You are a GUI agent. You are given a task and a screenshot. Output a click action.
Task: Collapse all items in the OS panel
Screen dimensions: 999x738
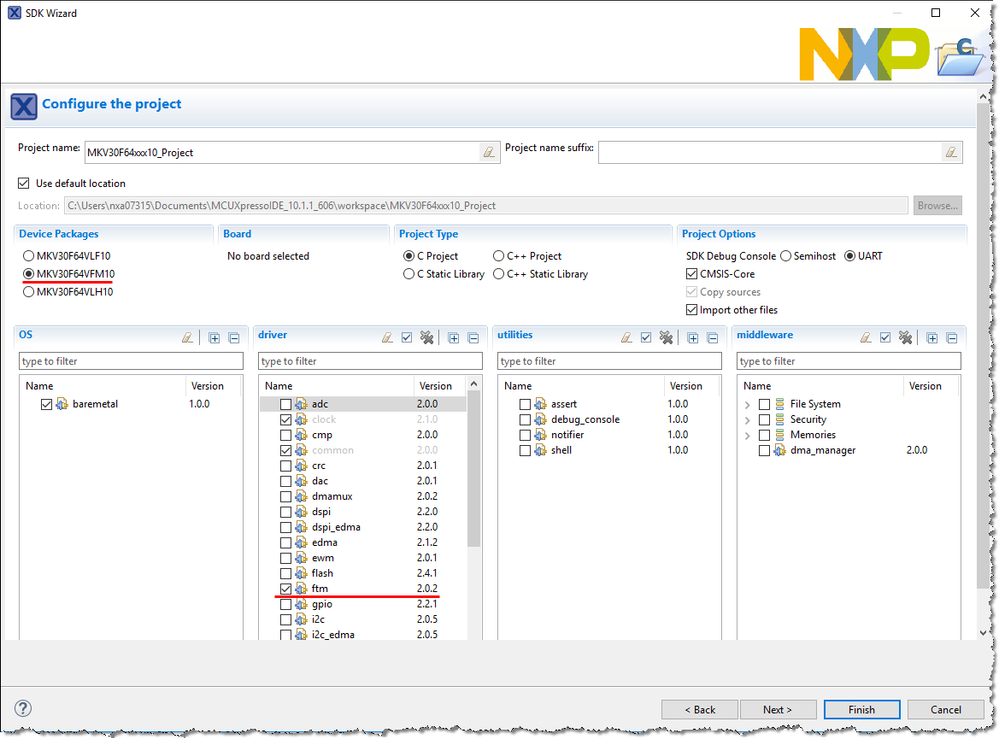tap(234, 338)
